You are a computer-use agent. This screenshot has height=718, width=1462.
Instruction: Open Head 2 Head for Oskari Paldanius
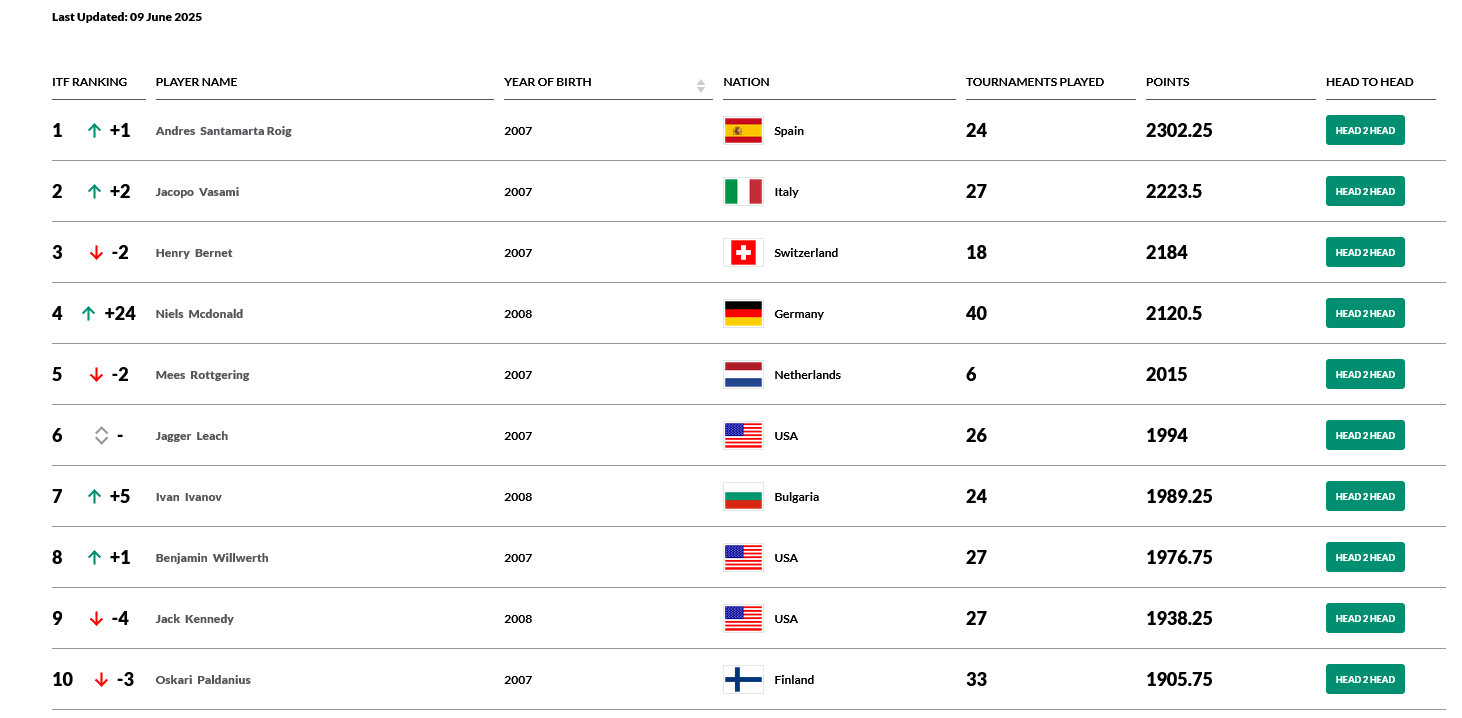coord(1365,680)
